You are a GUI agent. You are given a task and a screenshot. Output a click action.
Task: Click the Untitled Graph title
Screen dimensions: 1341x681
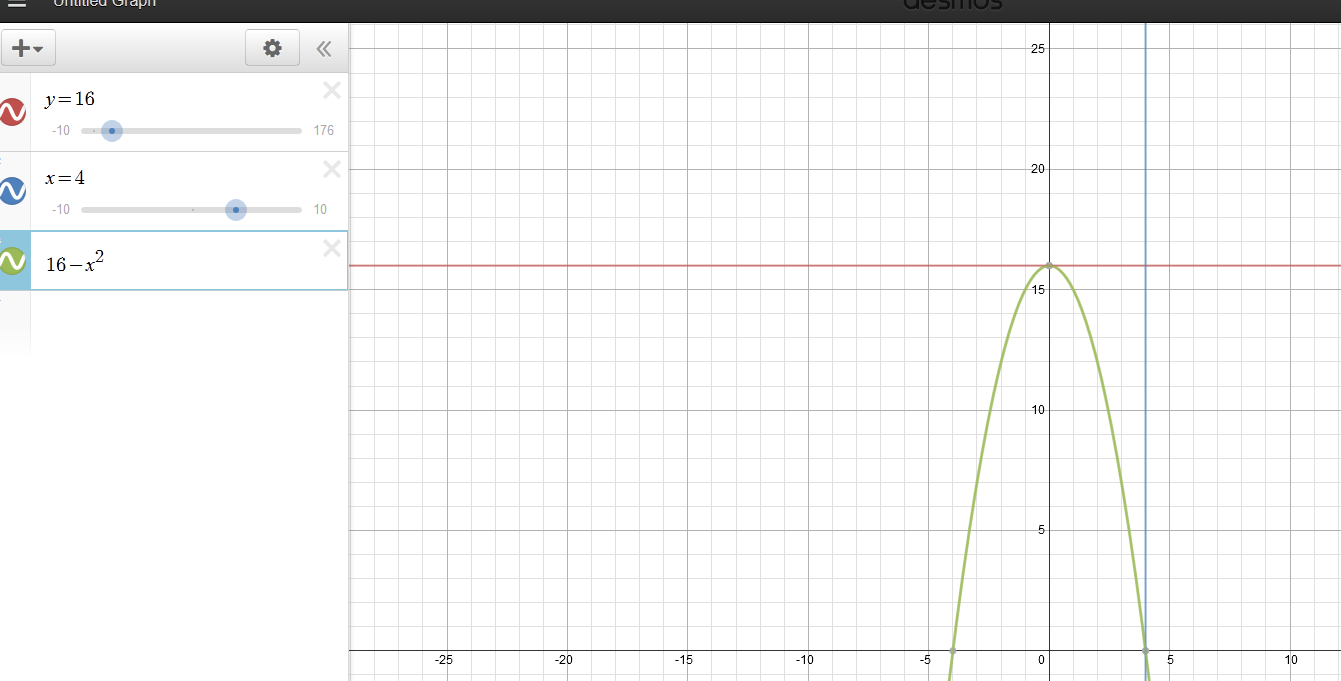click(x=105, y=4)
